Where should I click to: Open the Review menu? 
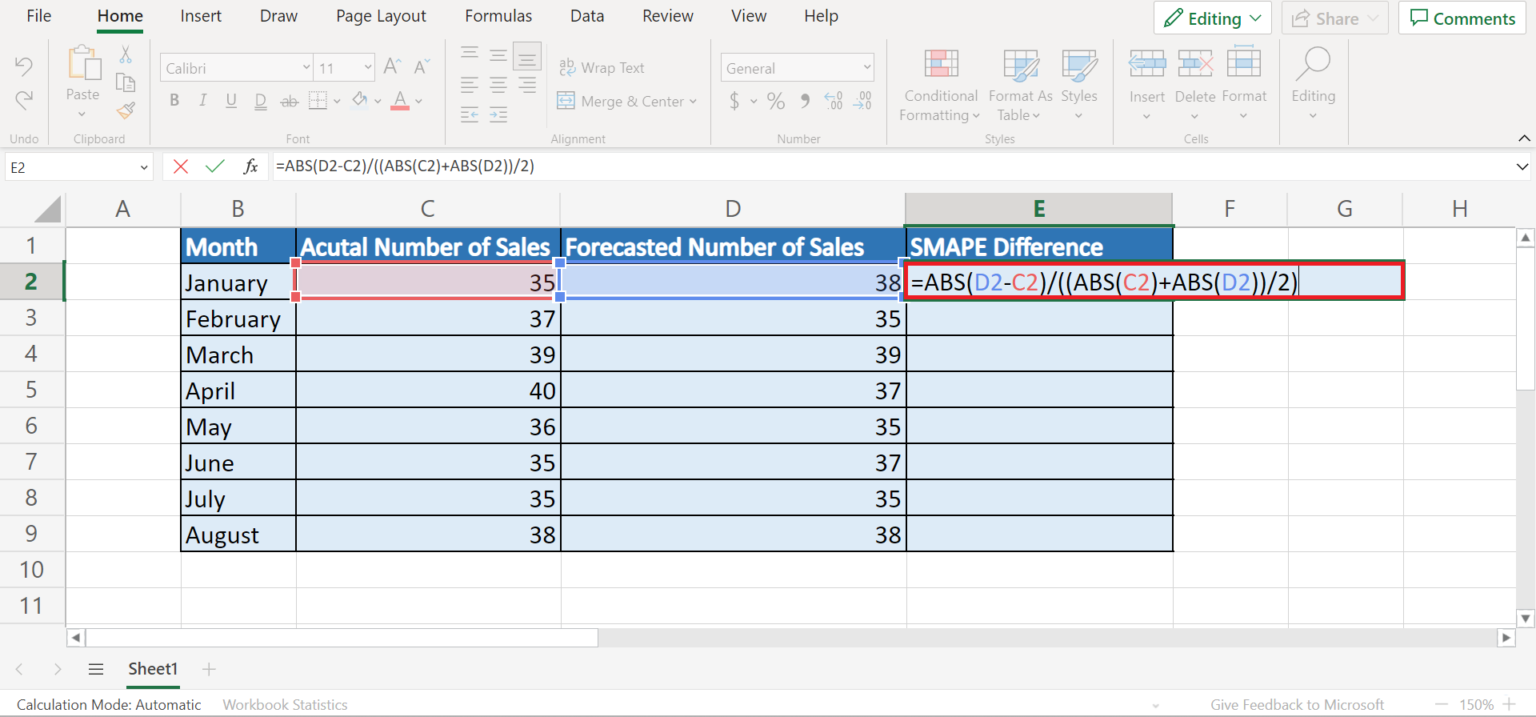(x=666, y=16)
